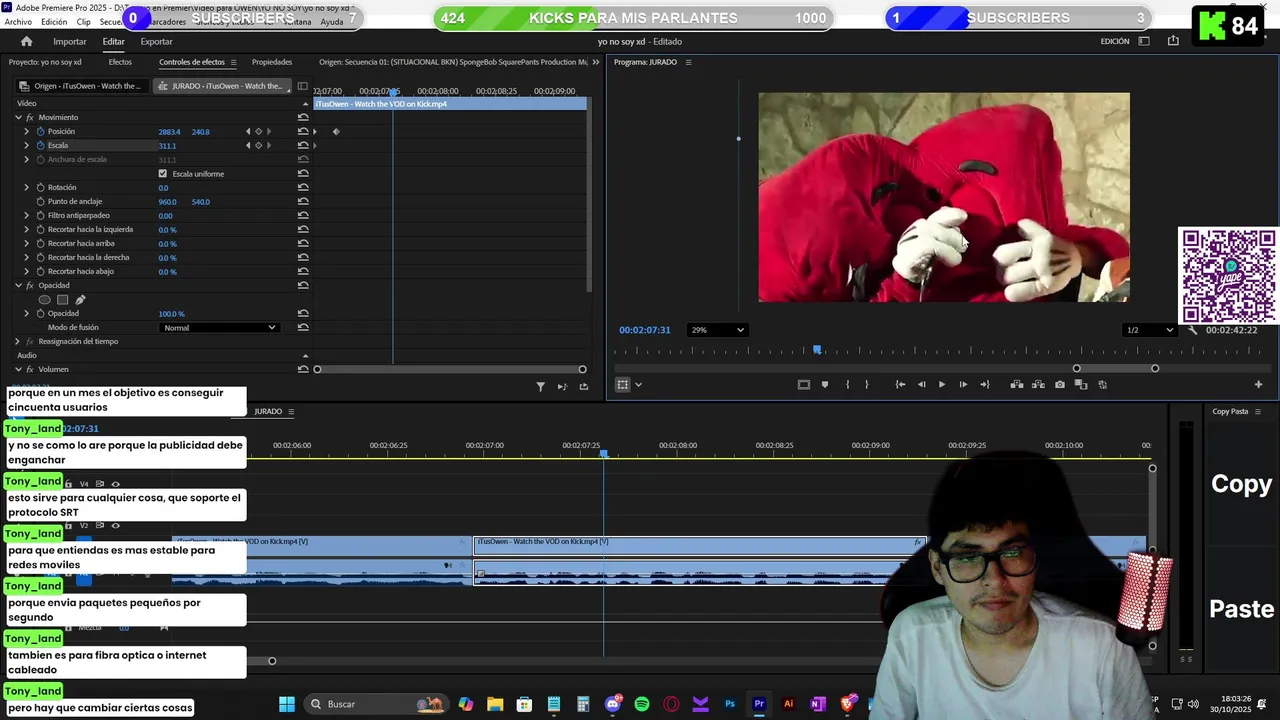Open Photoshop from the taskbar
Screen dimensions: 1280x720
pyautogui.click(x=730, y=704)
